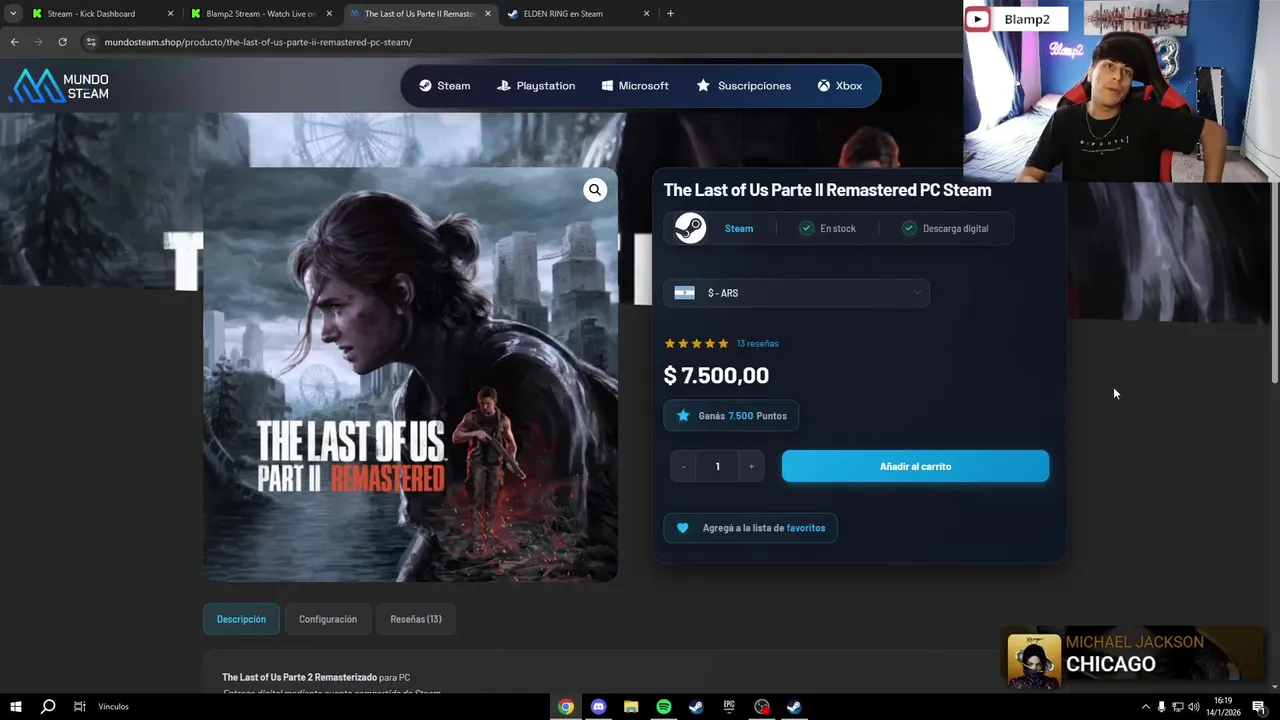This screenshot has height=720, width=1280.
Task: Open the Suscripciones menu item
Action: pos(743,86)
